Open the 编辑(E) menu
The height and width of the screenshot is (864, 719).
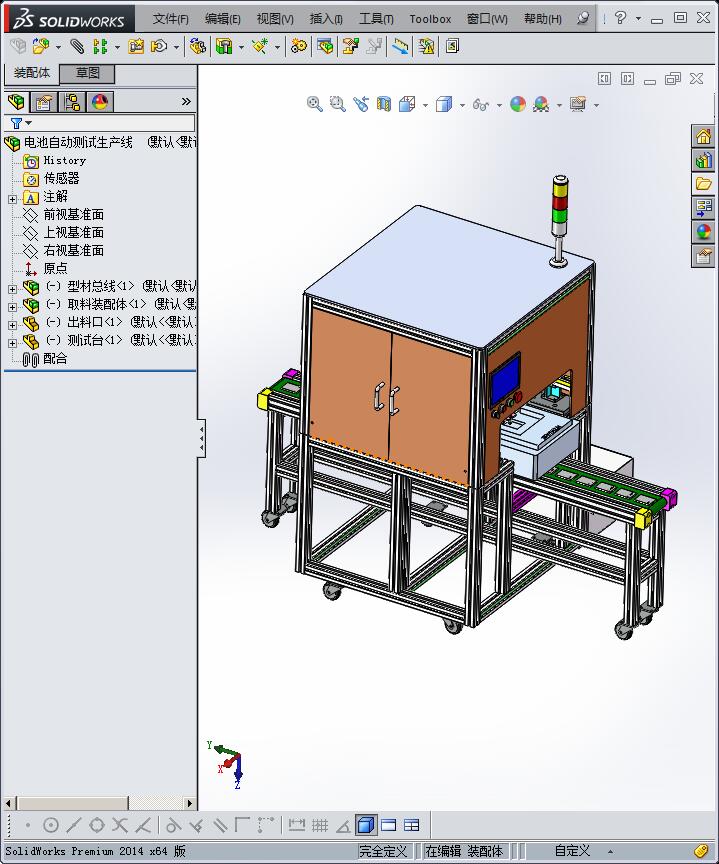click(223, 19)
